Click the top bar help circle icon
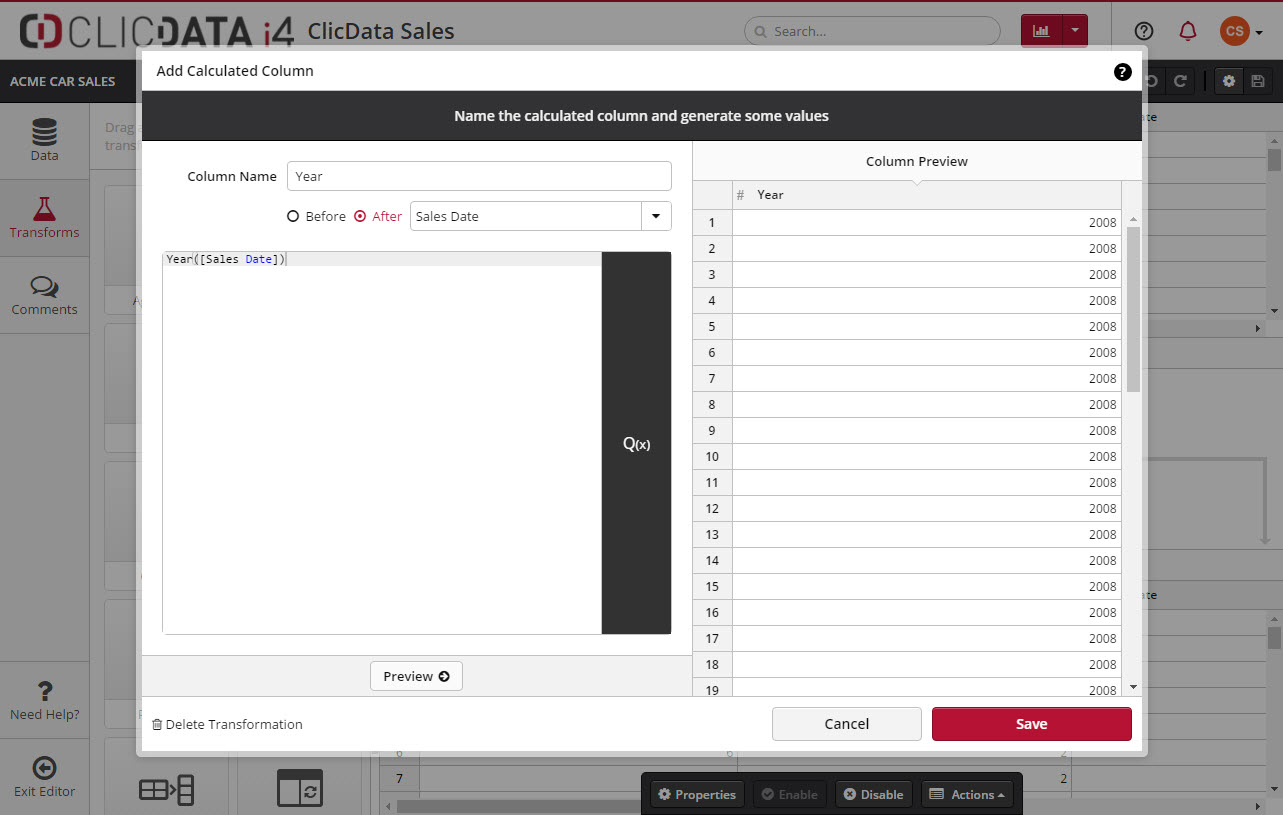 (x=1144, y=31)
